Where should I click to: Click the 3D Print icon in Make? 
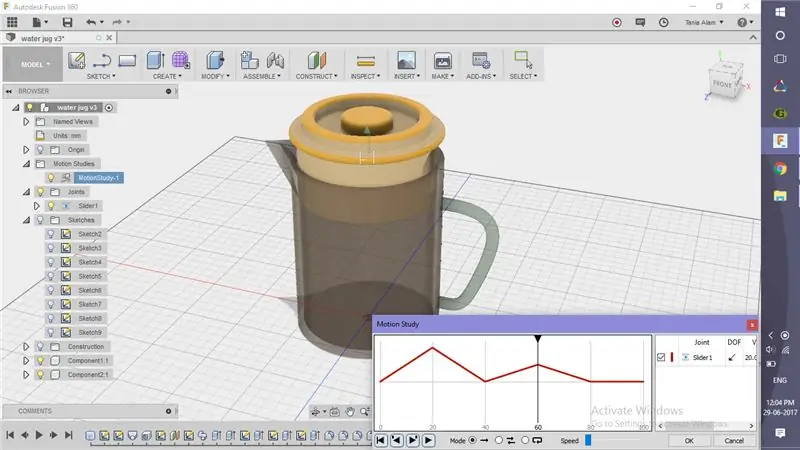click(x=442, y=60)
